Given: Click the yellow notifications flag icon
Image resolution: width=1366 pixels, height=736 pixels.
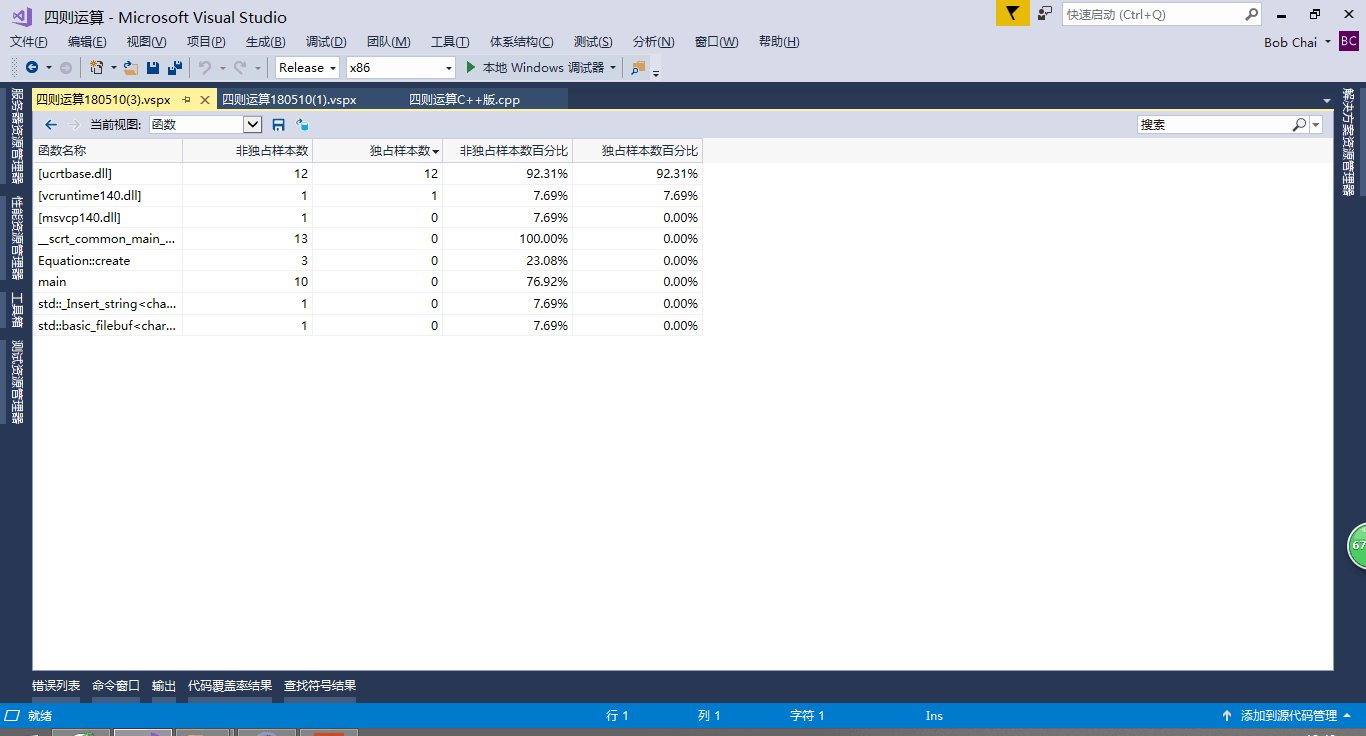Looking at the screenshot, I should (x=1012, y=14).
